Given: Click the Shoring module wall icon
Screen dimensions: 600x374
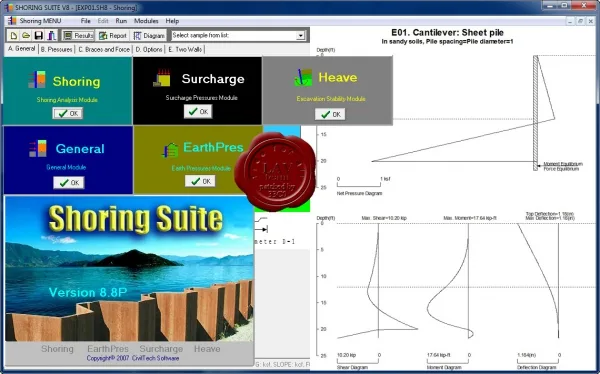Looking at the screenshot, I should click(x=37, y=80).
